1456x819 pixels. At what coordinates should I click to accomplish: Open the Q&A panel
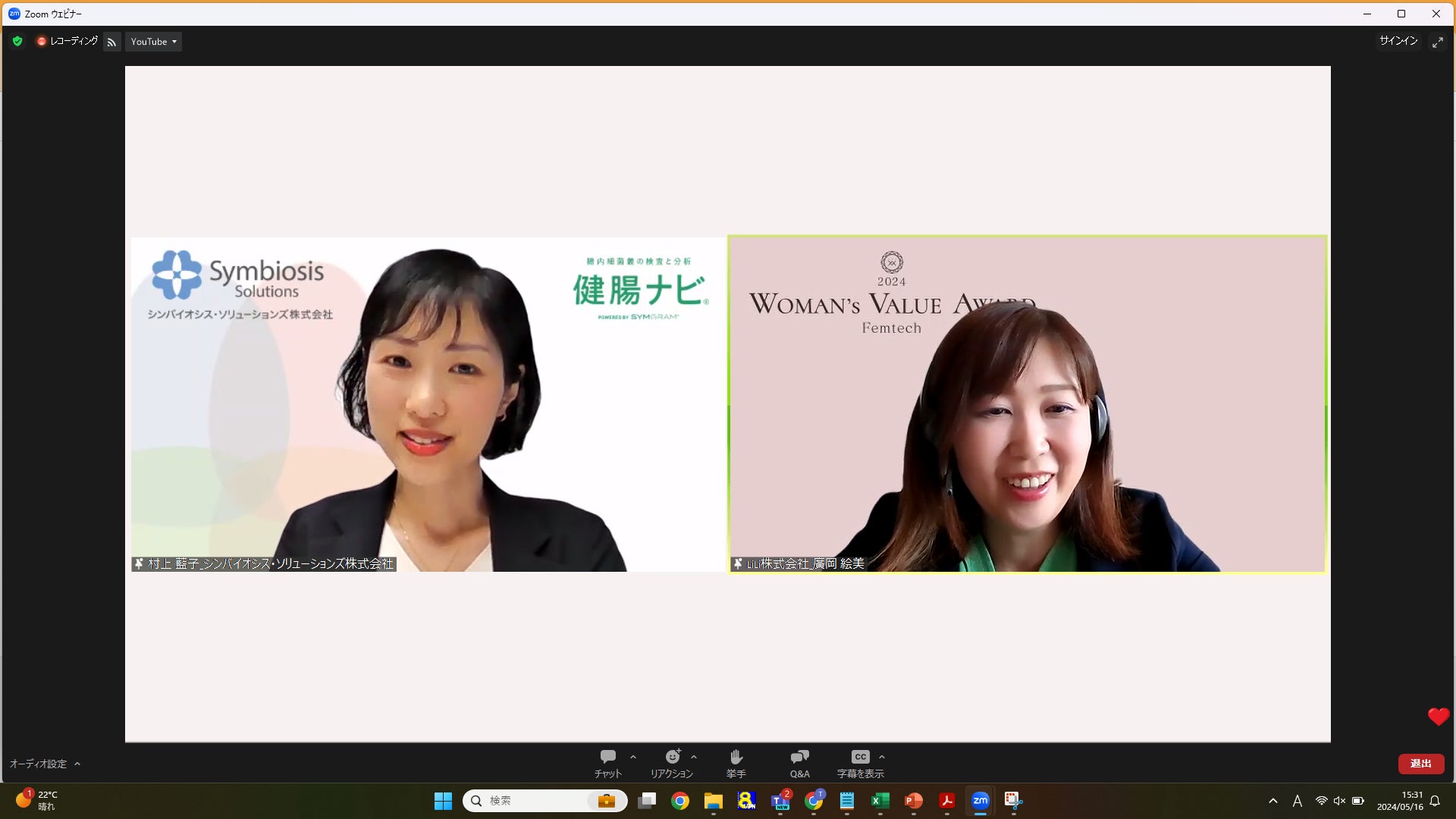(x=799, y=757)
